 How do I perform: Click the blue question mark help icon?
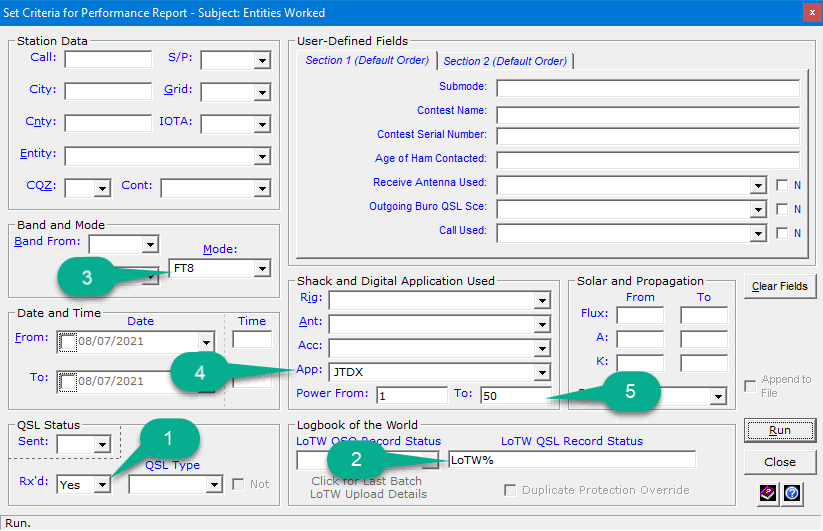792,493
